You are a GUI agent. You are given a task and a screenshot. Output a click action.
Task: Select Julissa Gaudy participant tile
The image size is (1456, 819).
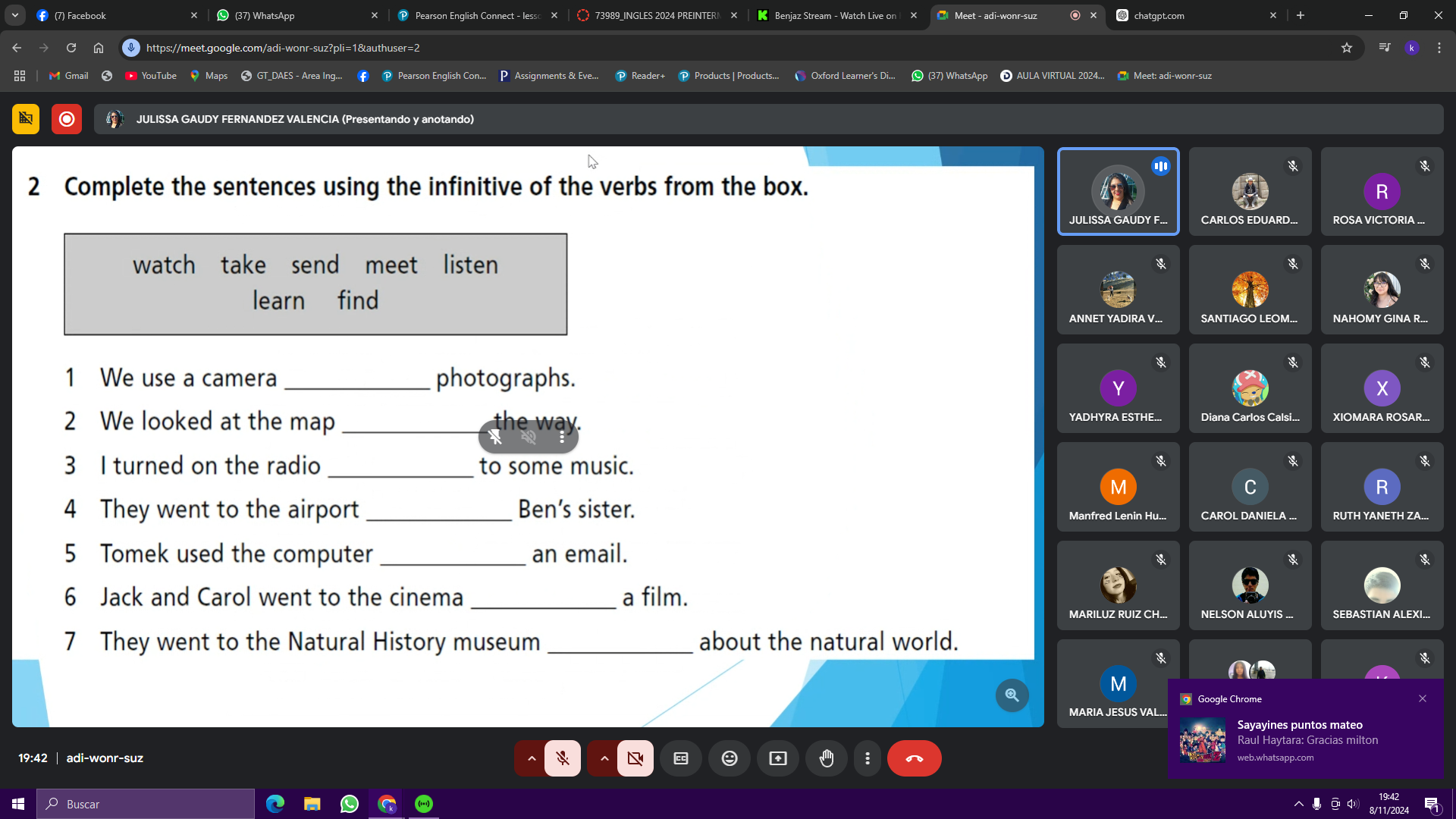[1119, 192]
